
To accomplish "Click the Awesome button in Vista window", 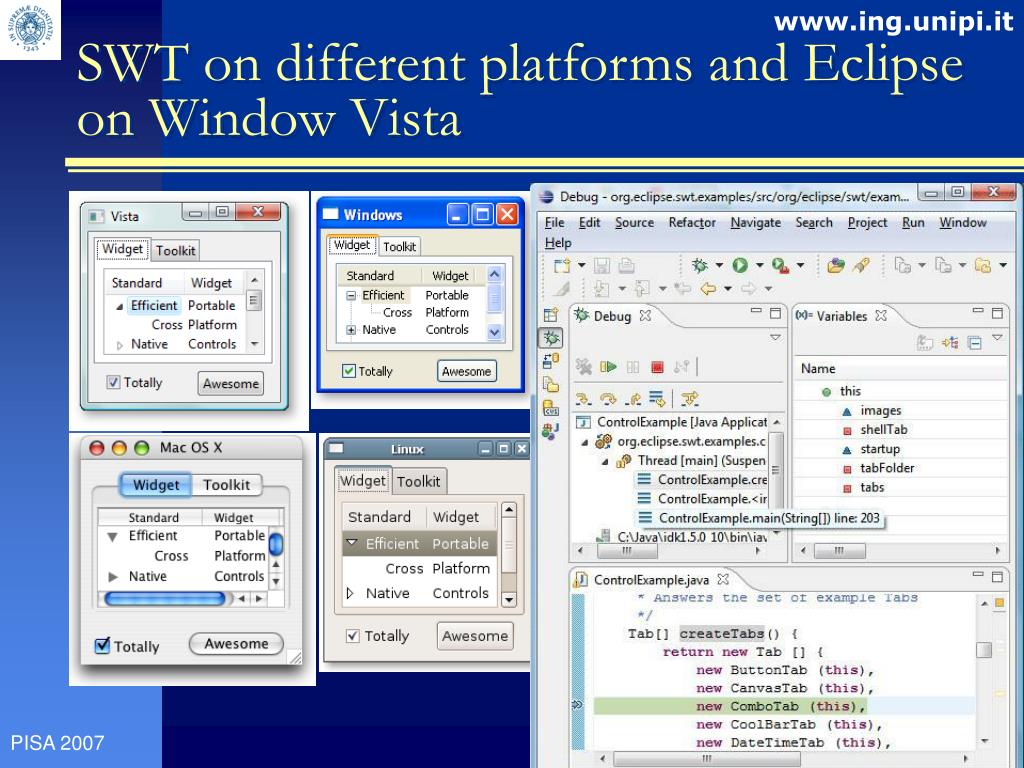I will tap(231, 383).
